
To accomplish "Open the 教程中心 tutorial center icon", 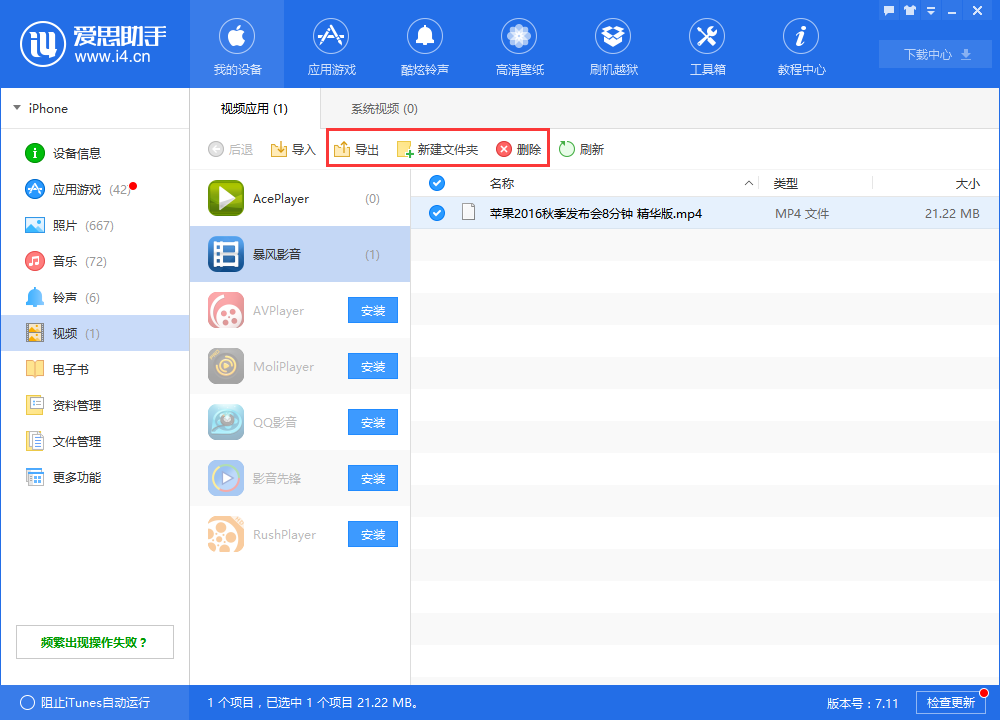I will pyautogui.click(x=801, y=36).
